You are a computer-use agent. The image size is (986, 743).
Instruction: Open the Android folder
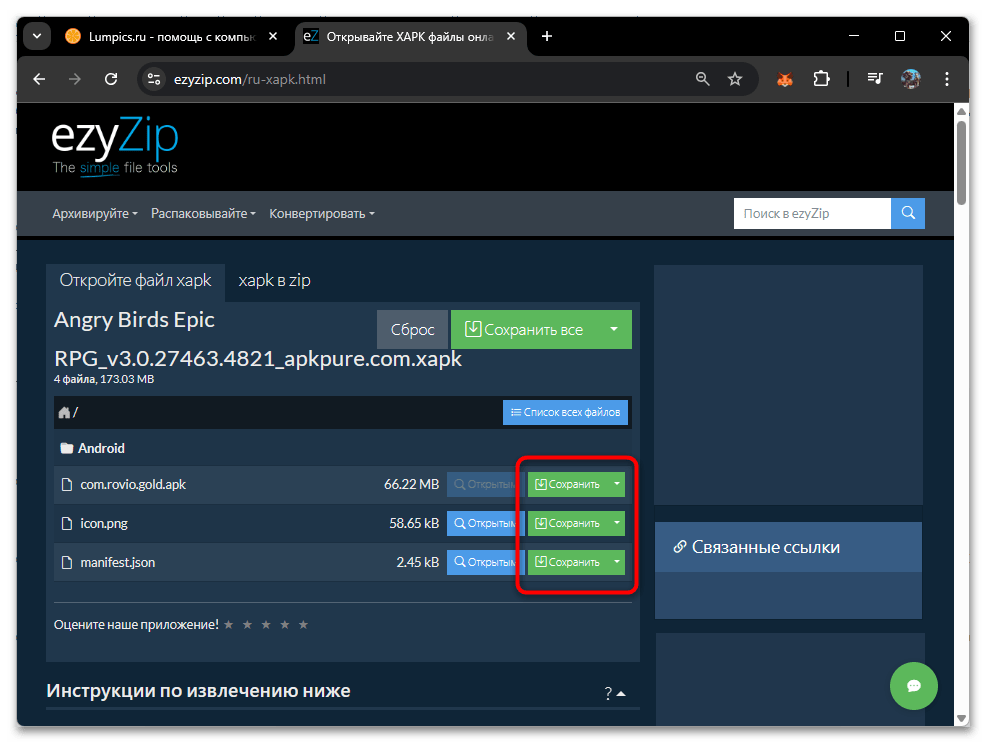click(x=92, y=448)
